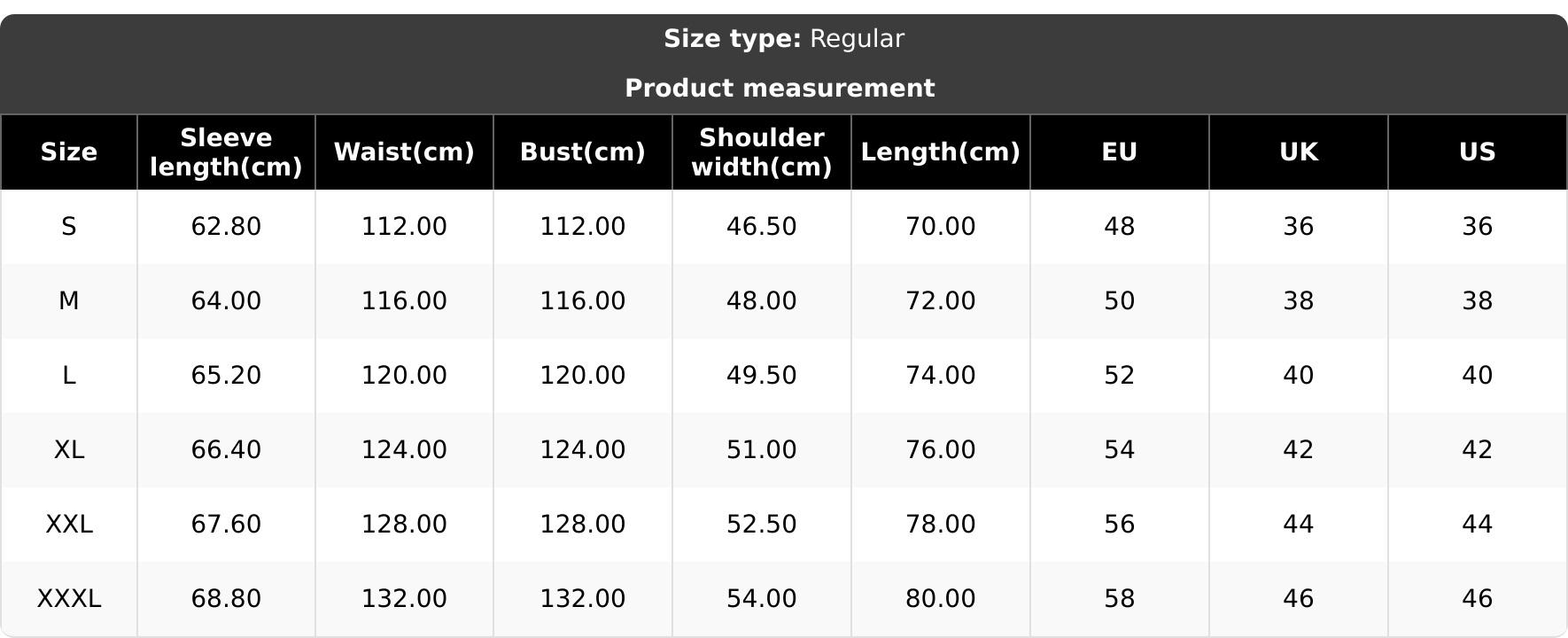
Task: Click the M size row label
Action: pyautogui.click(x=69, y=300)
